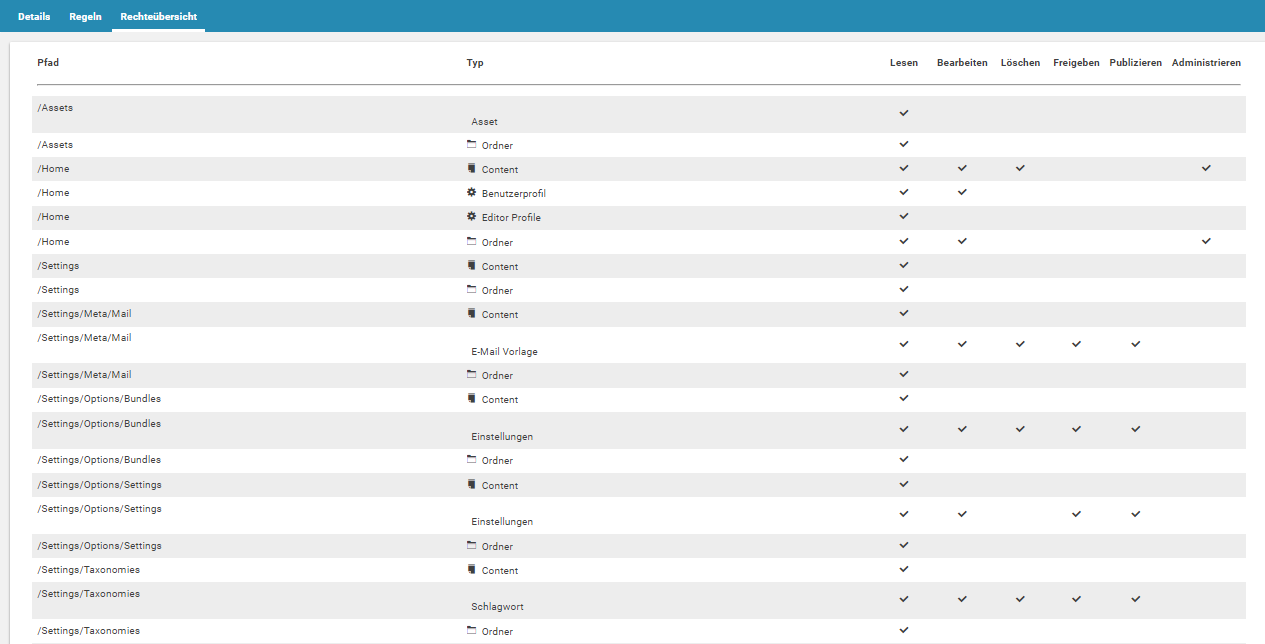Click the content icon in the /Settings/Taxonomies Content row

tap(471, 569)
